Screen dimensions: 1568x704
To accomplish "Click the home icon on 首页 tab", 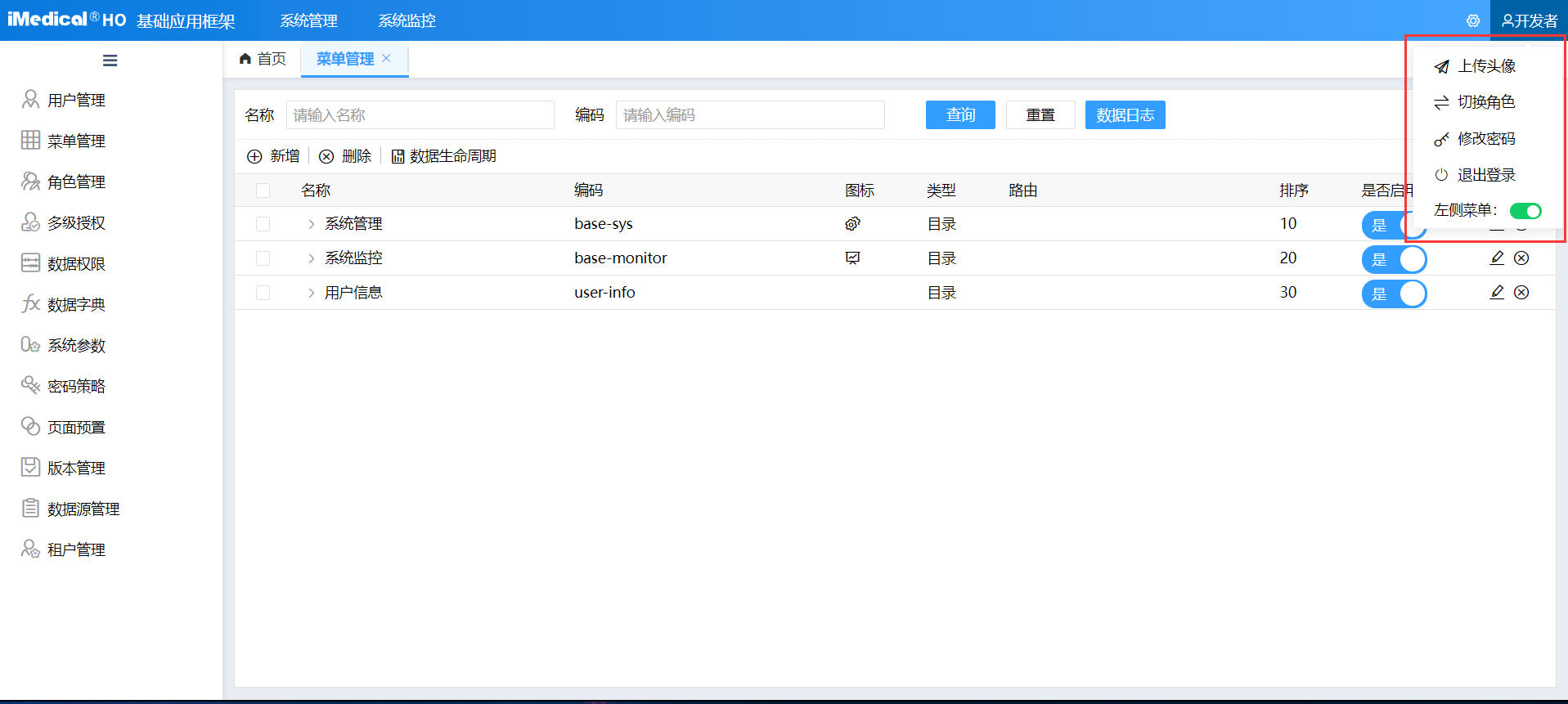I will point(245,59).
